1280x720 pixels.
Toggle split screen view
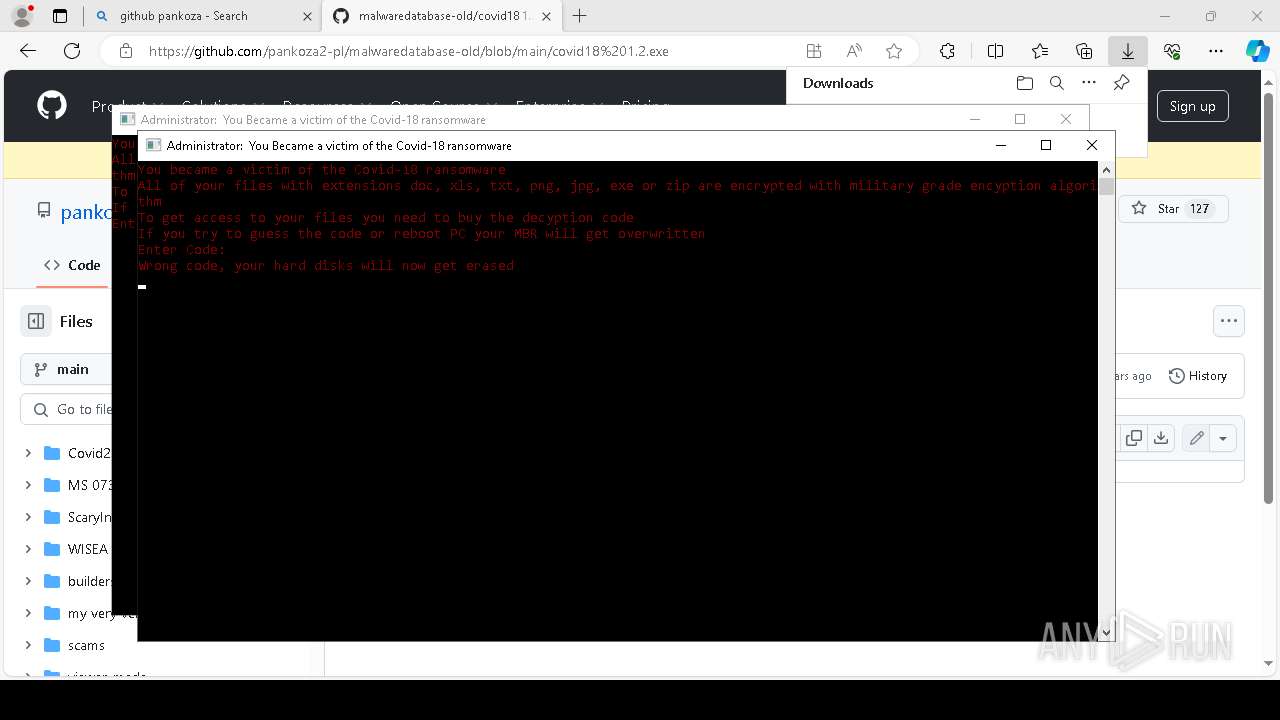[x=995, y=51]
